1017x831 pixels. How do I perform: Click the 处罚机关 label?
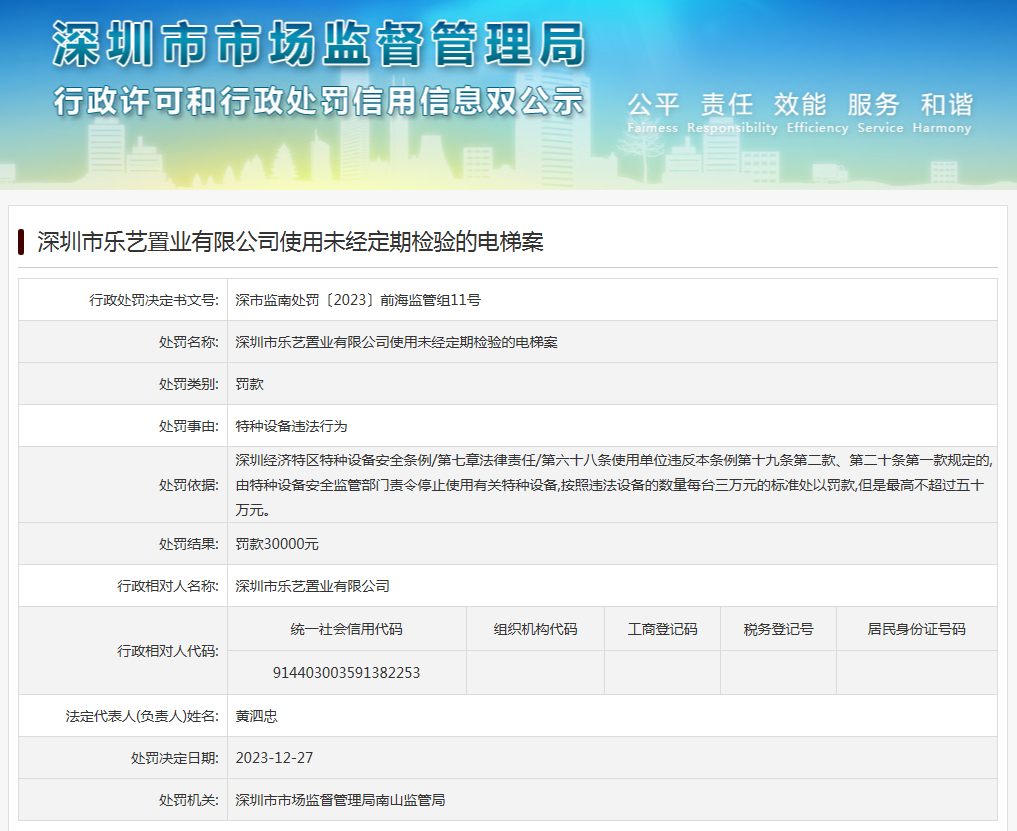click(x=189, y=800)
